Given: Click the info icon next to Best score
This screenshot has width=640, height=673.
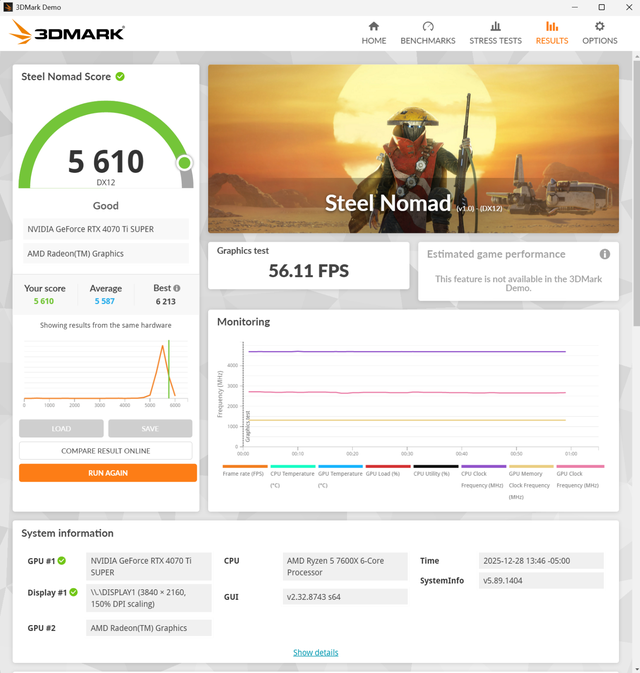Looking at the screenshot, I should [177, 288].
